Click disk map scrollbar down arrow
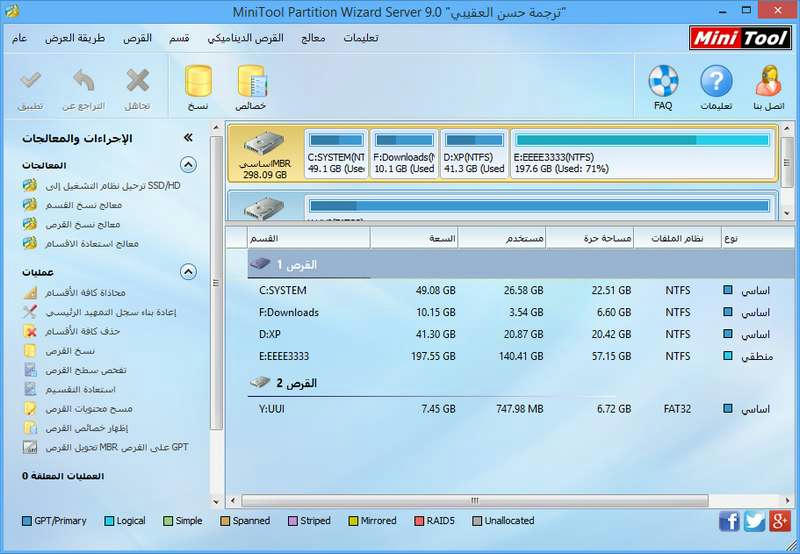 point(787,213)
